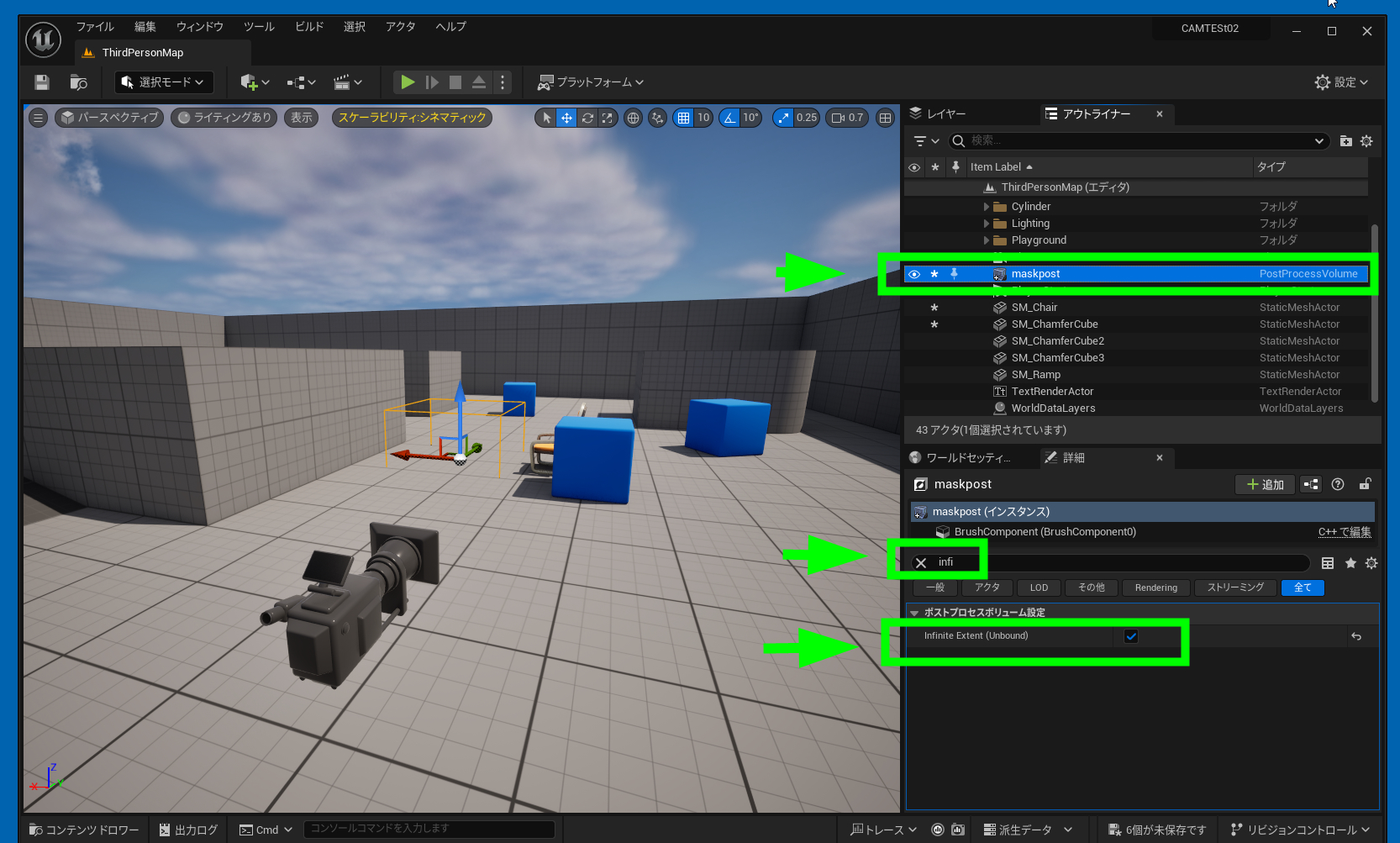
Task: Open the 選択モード dropdown
Action: [x=164, y=82]
